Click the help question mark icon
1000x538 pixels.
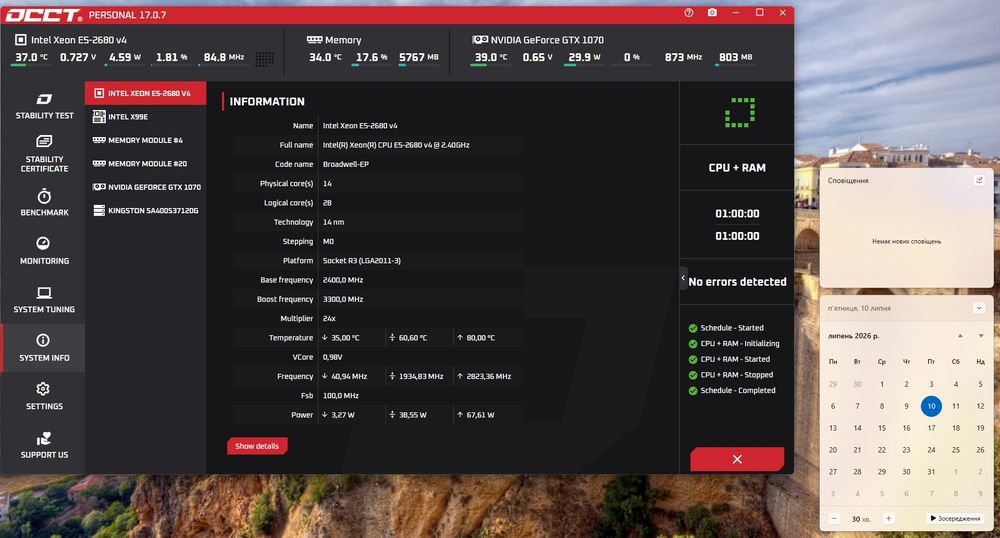coord(689,13)
